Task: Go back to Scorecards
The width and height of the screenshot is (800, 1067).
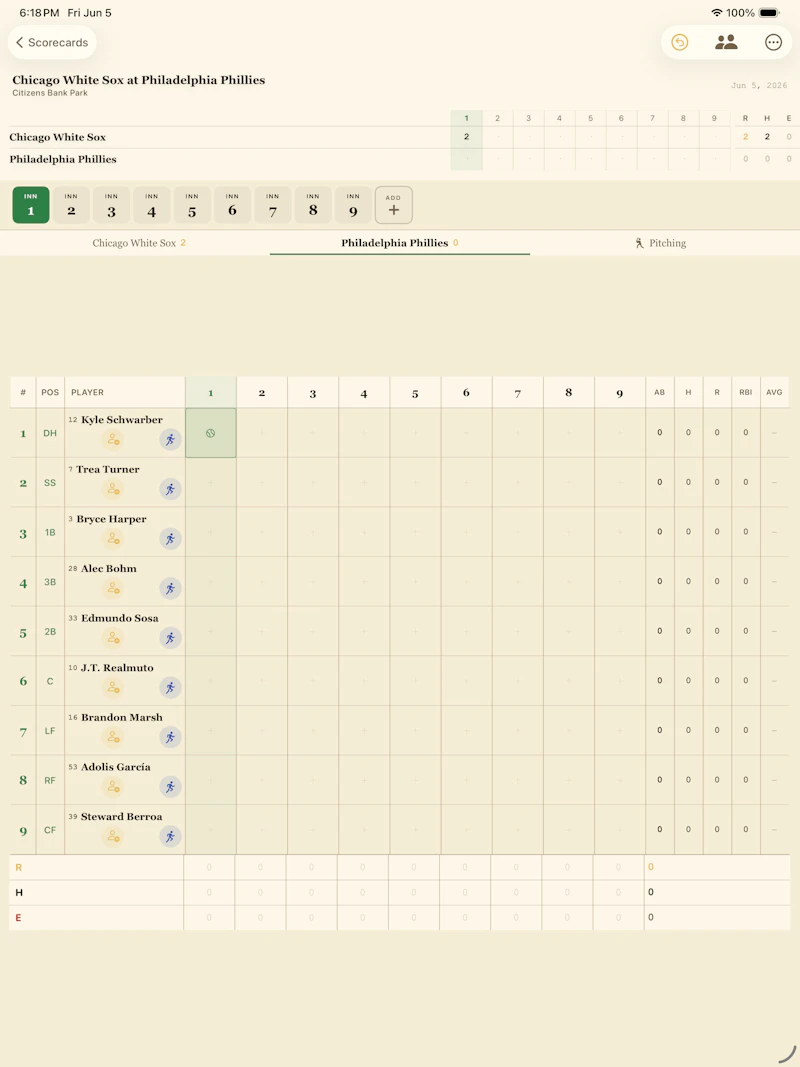Action: [52, 42]
